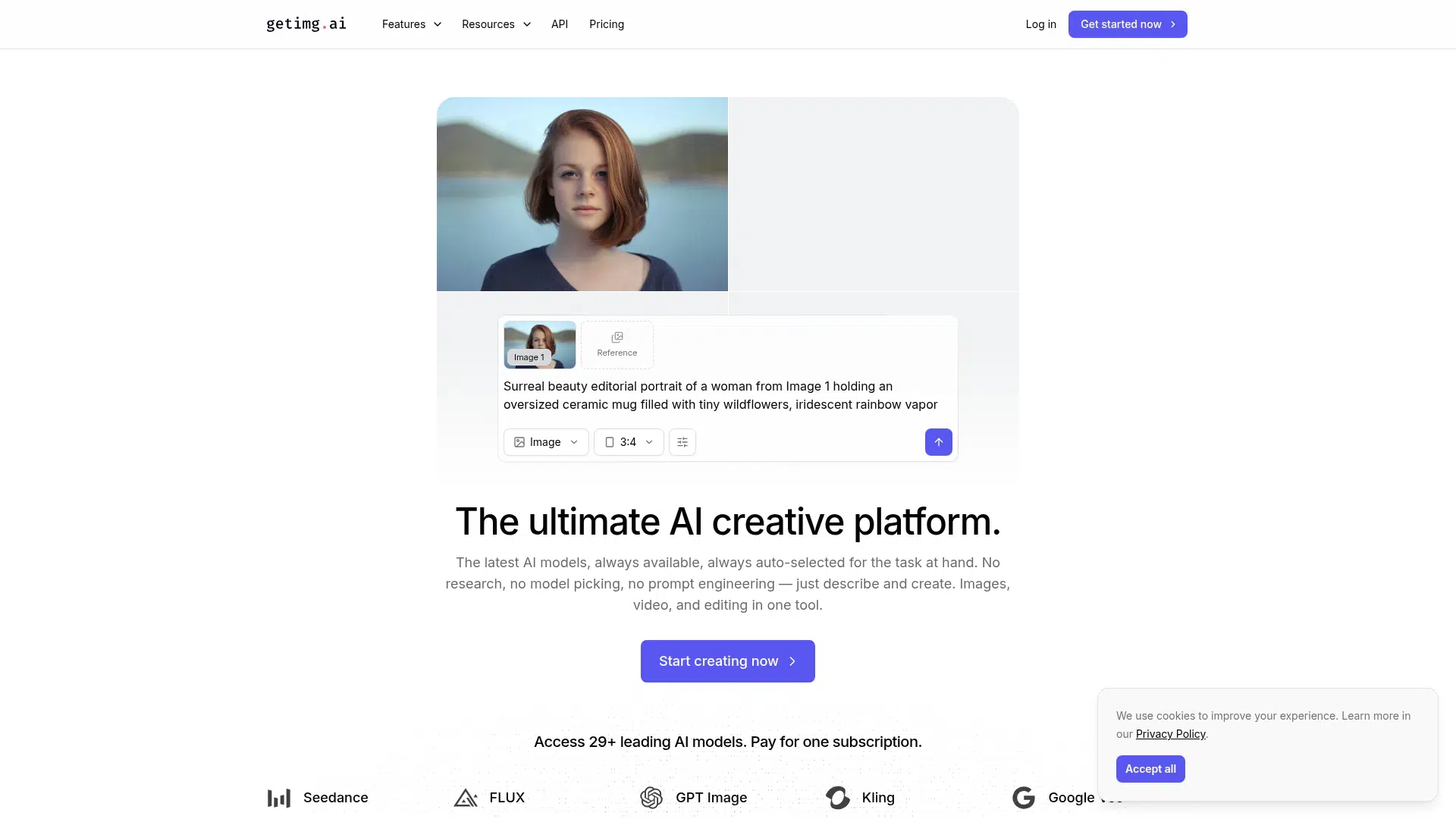Submit prompt with the arrow-up button

point(938,442)
